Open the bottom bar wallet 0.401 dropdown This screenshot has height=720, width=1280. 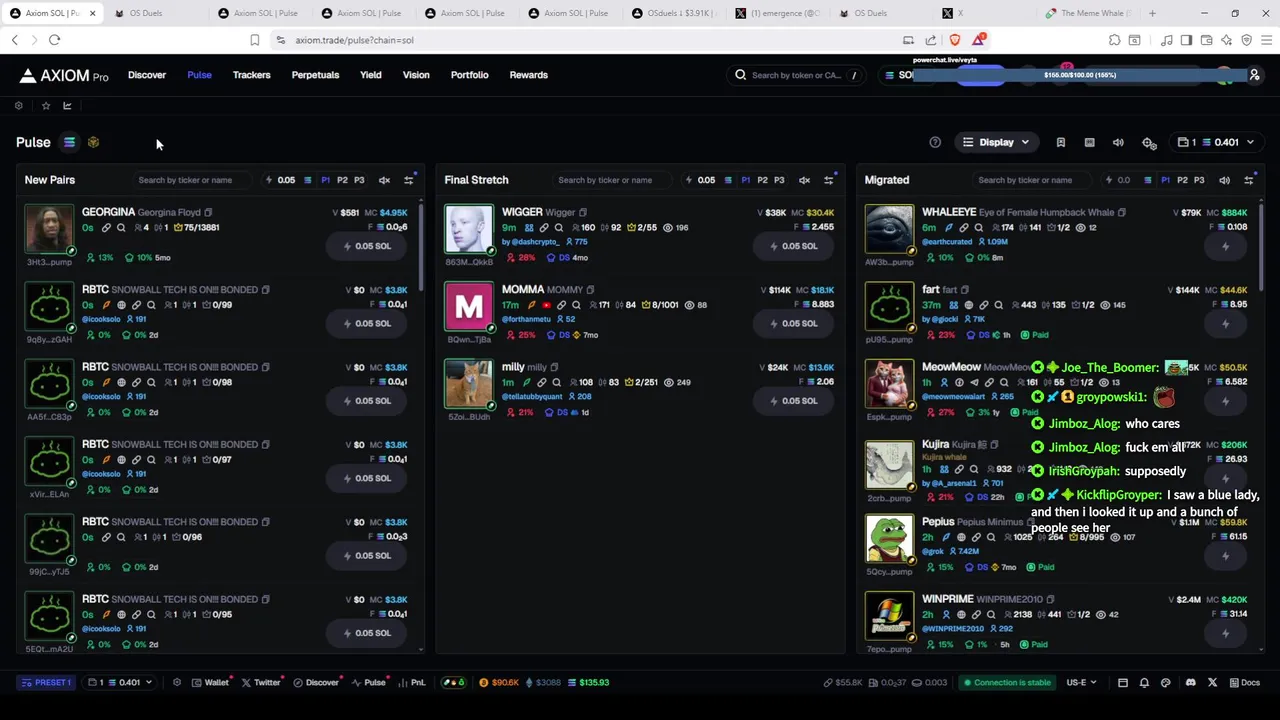119,682
